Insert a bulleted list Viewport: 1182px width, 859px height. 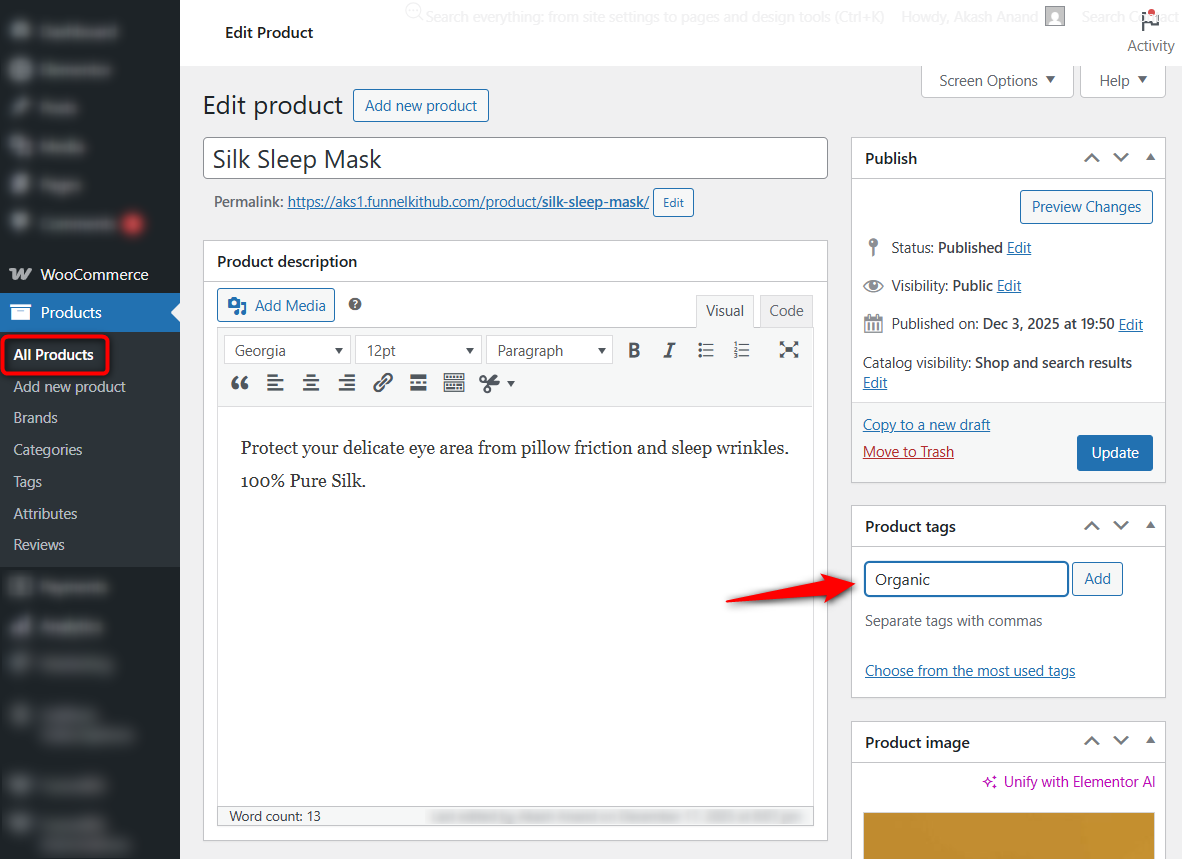(x=705, y=349)
